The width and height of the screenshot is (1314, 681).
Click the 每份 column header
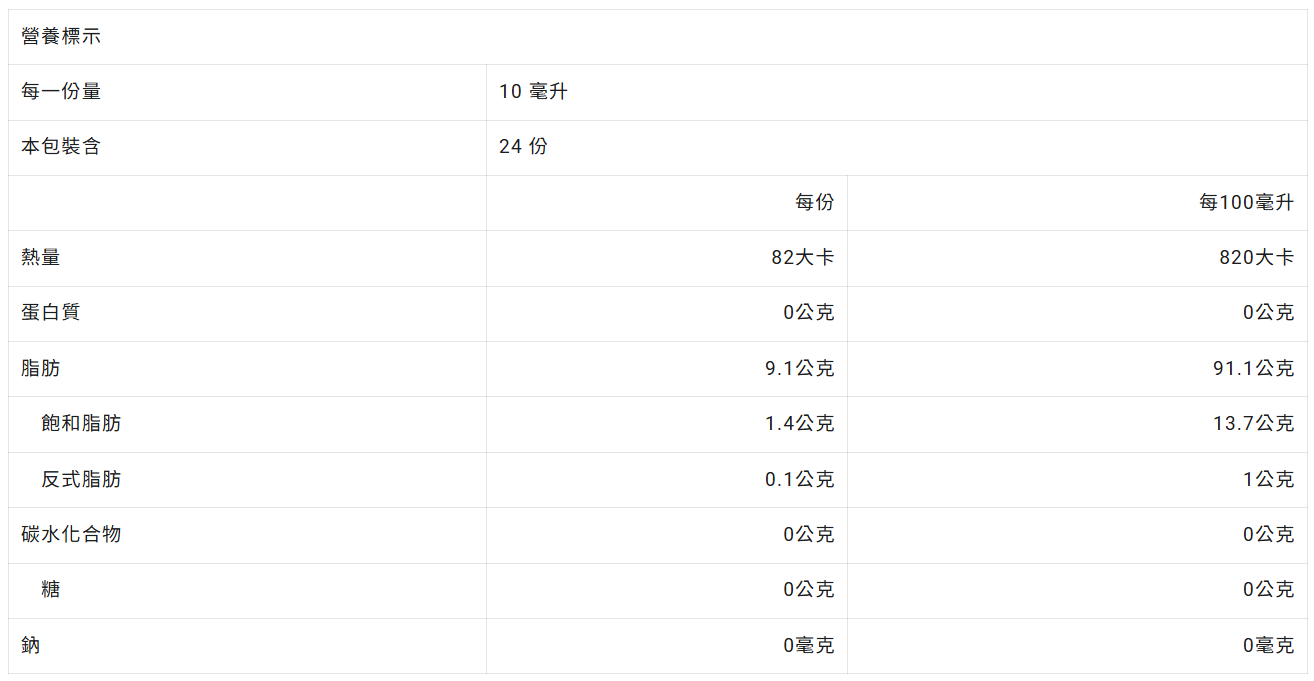(x=814, y=203)
